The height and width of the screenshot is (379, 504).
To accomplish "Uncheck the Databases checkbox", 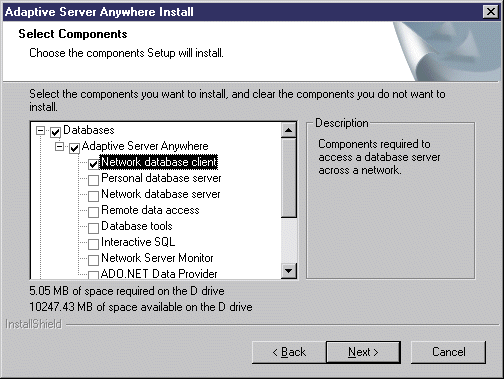I will [x=55, y=132].
